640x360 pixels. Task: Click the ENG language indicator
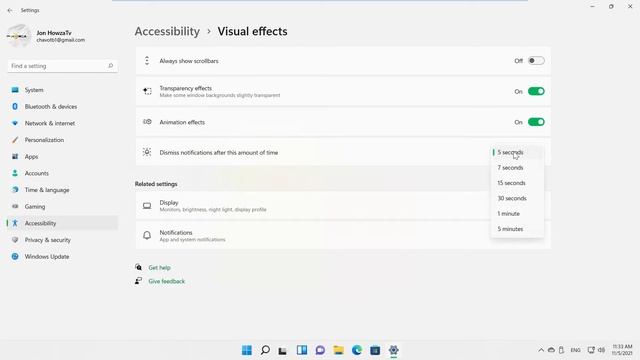(x=576, y=350)
